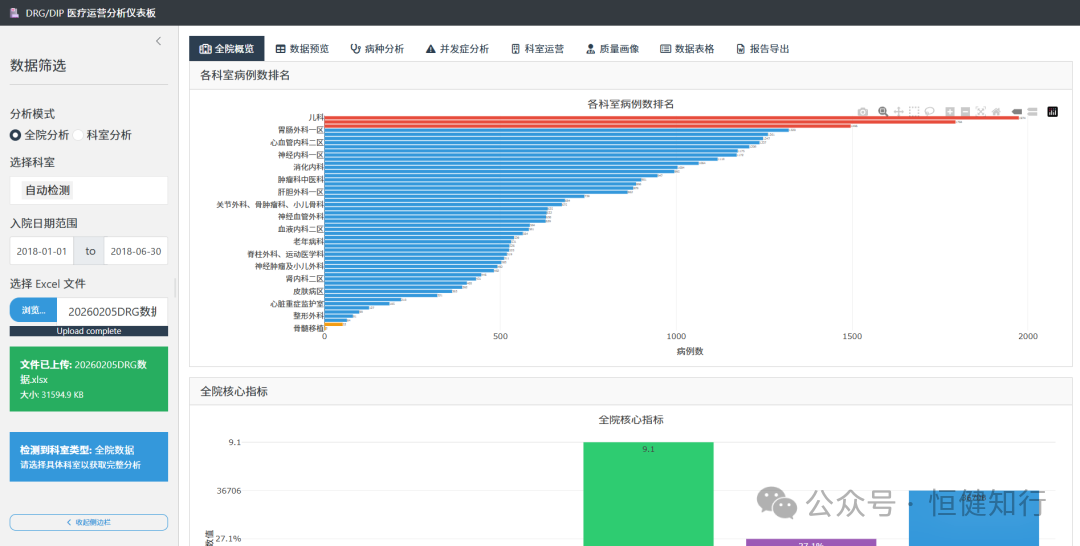The height and width of the screenshot is (546, 1080).
Task: Switch to the 质量画像 tab
Action: (x=612, y=49)
